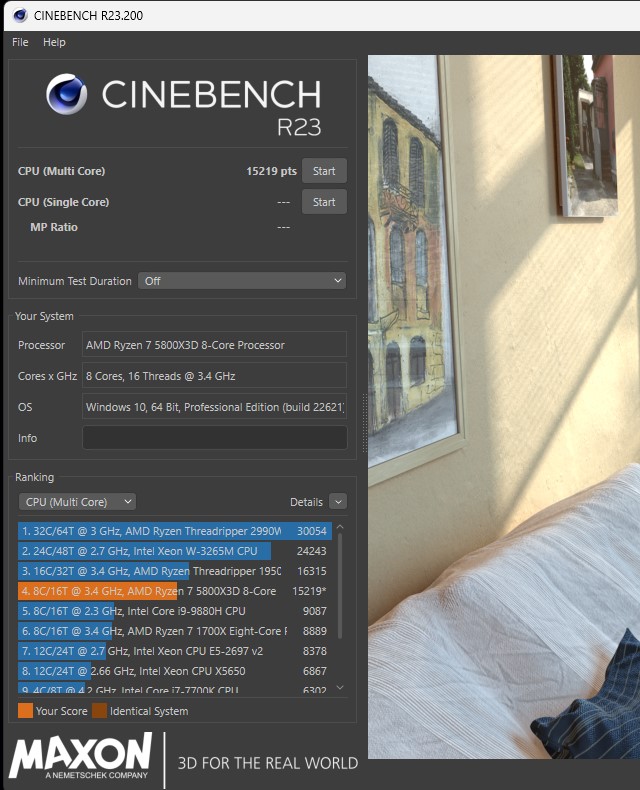
Task: Select ranking row Intel Core i7-7700K CPU
Action: pos(174,689)
